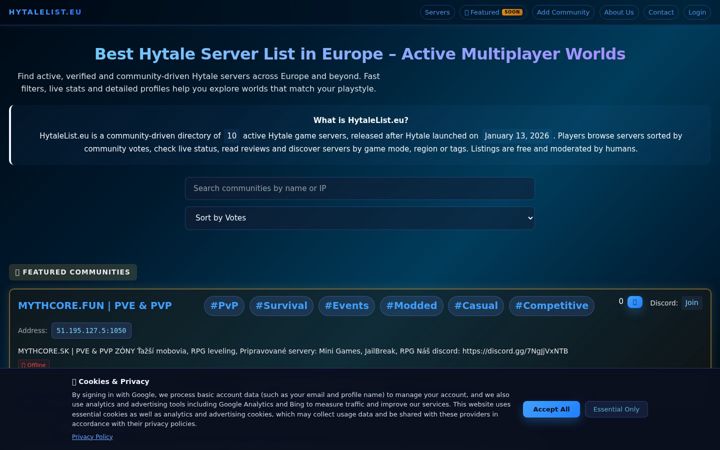The height and width of the screenshot is (450, 720).
Task: Click the Mythcore server description text
Action: click(x=293, y=351)
